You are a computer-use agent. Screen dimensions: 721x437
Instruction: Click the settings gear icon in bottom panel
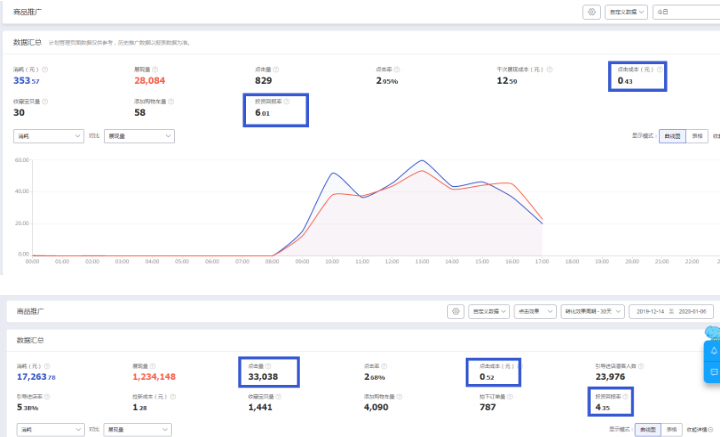455,311
